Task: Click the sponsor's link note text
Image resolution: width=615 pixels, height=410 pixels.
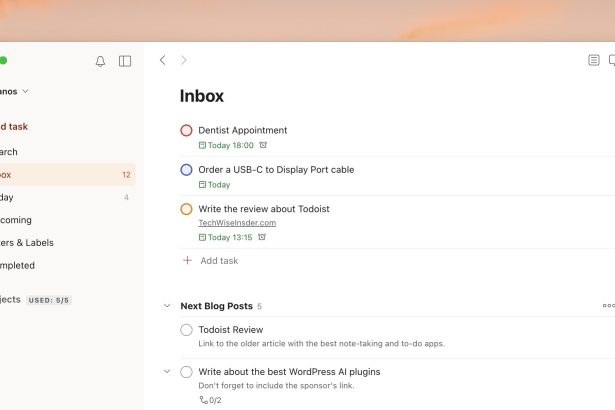Action: pos(276,386)
